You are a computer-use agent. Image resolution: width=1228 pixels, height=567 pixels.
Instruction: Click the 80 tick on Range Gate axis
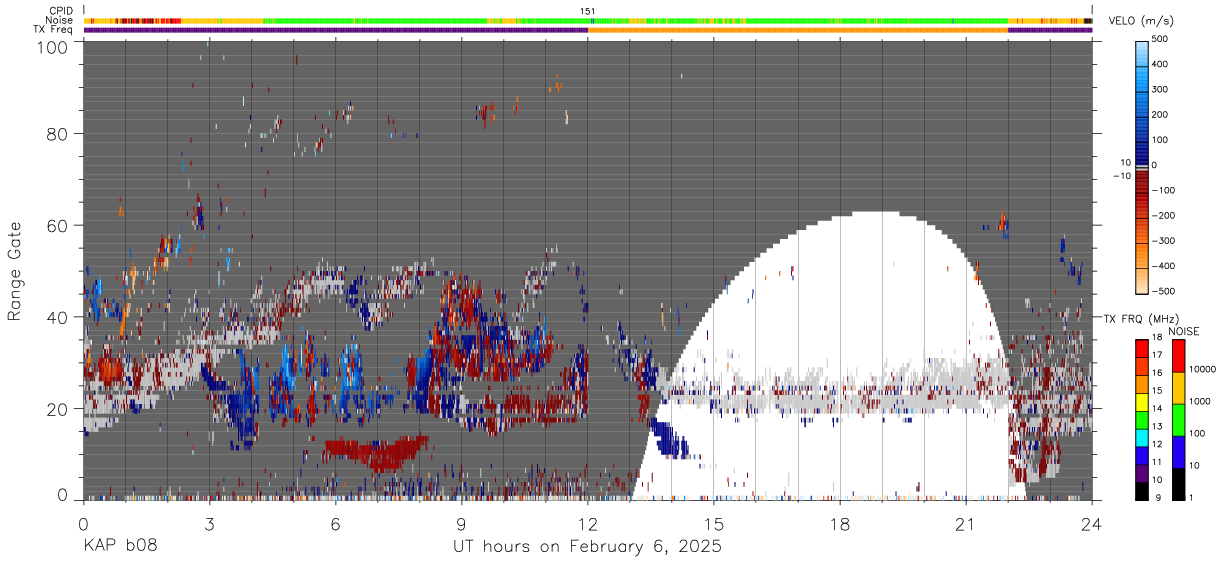57,133
